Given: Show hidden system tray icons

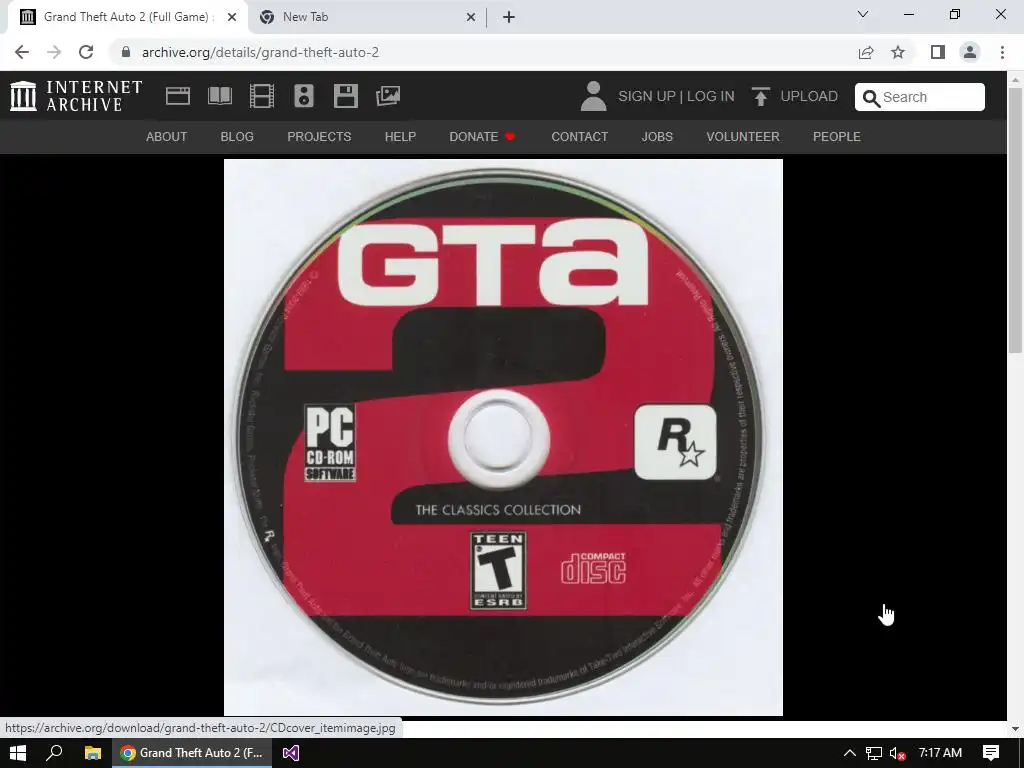Looking at the screenshot, I should click(x=850, y=753).
